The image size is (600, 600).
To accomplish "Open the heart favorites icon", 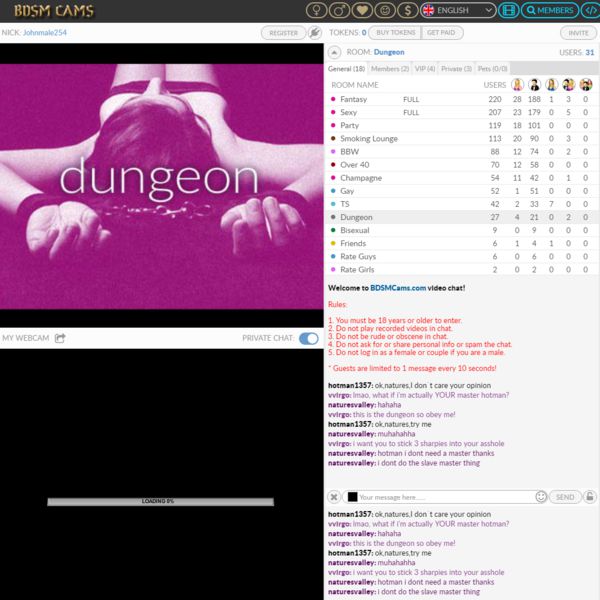I will [362, 11].
